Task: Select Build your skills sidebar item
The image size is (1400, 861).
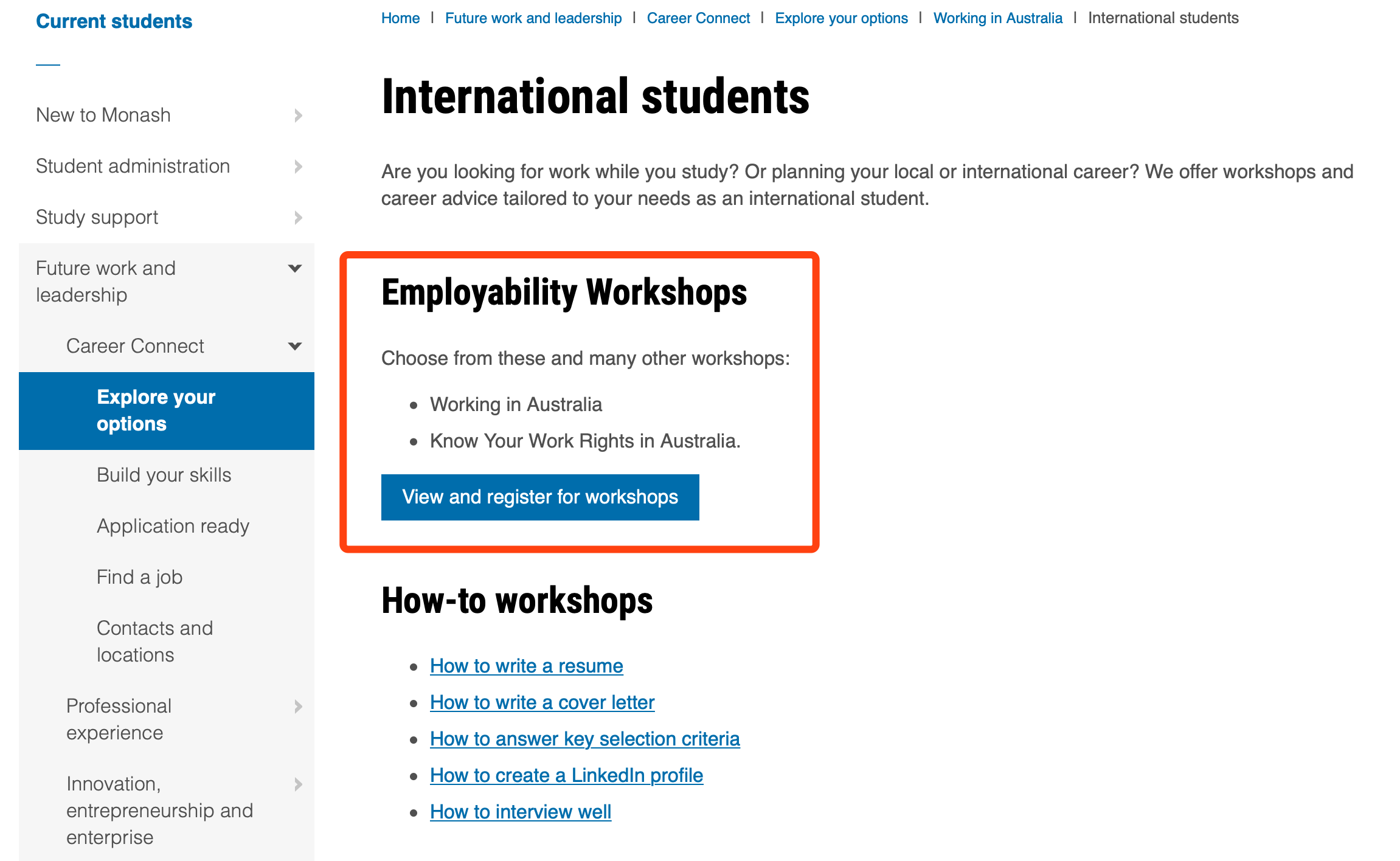Action: click(164, 475)
